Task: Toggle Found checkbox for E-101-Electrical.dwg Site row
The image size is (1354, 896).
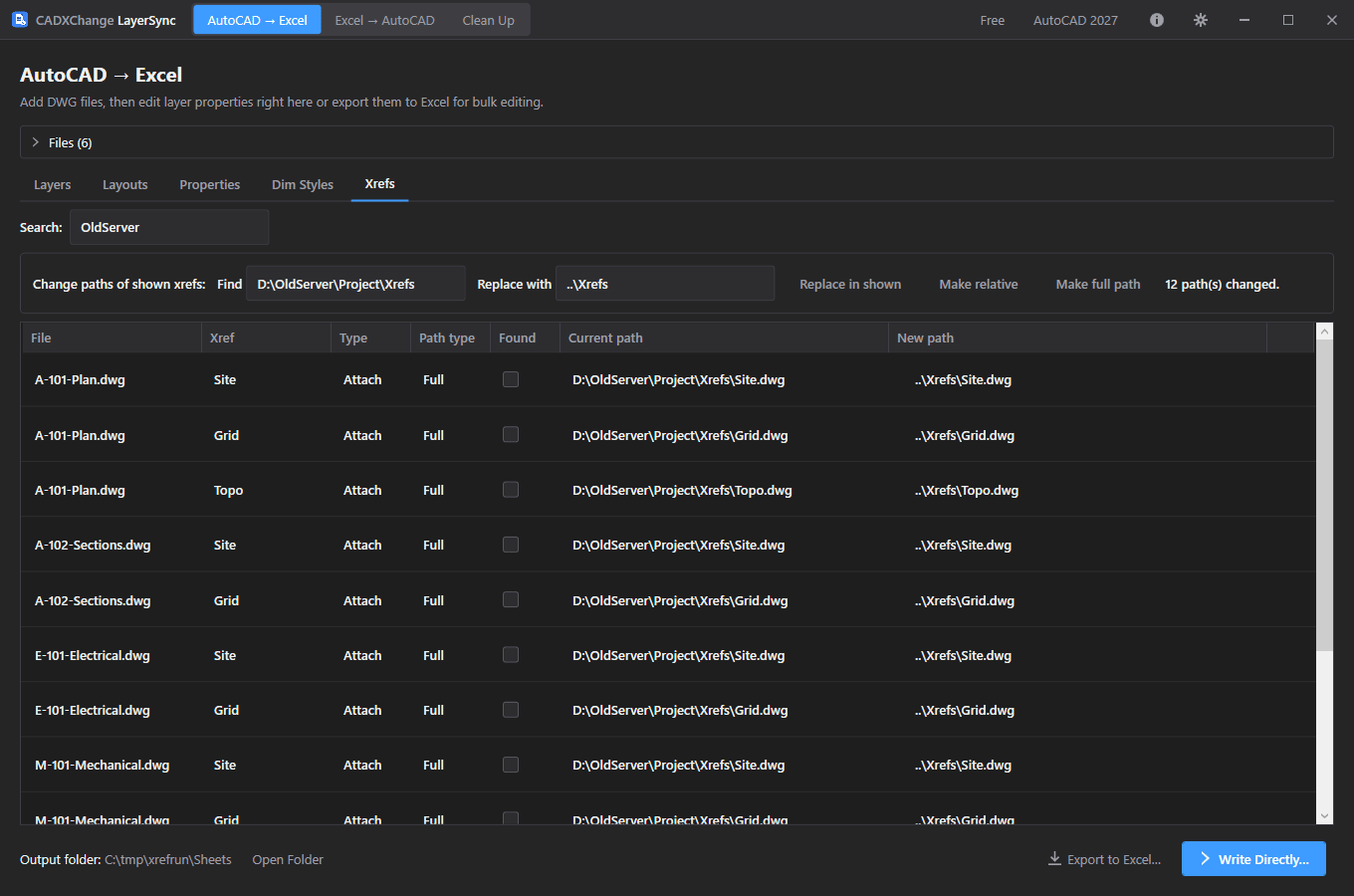Action: coord(511,655)
